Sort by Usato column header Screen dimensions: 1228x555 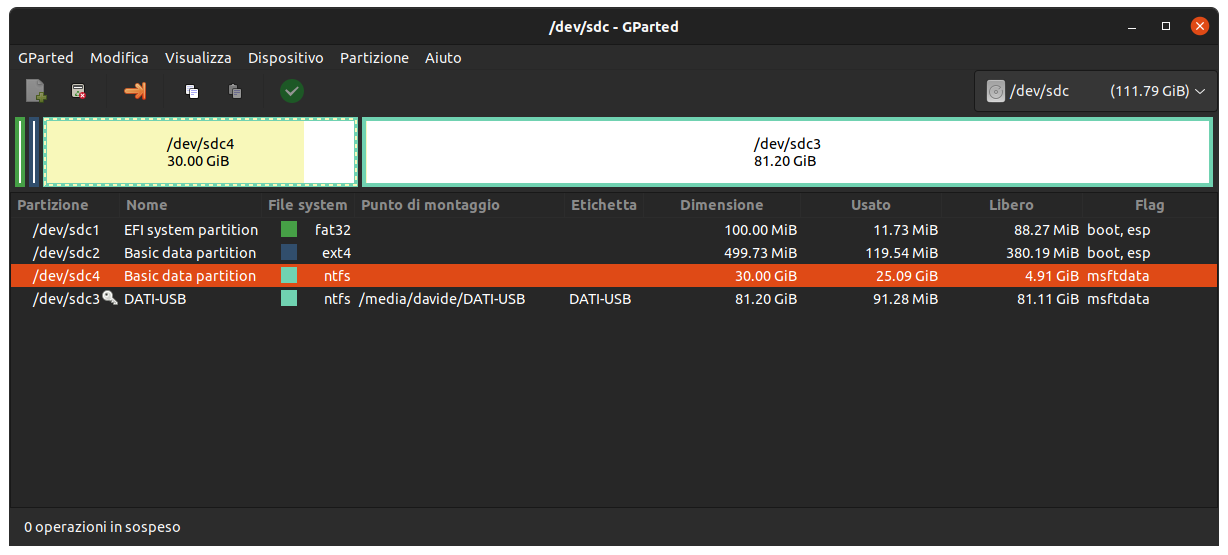871,205
